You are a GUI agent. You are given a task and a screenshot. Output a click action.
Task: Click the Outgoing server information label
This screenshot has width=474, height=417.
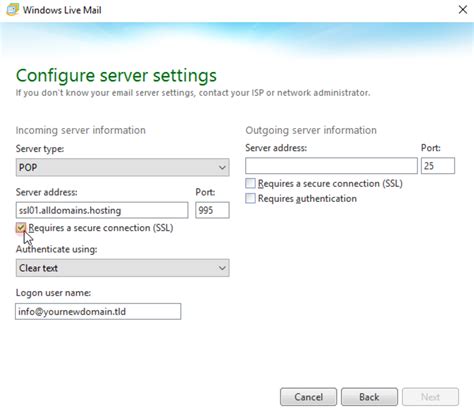pos(311,130)
